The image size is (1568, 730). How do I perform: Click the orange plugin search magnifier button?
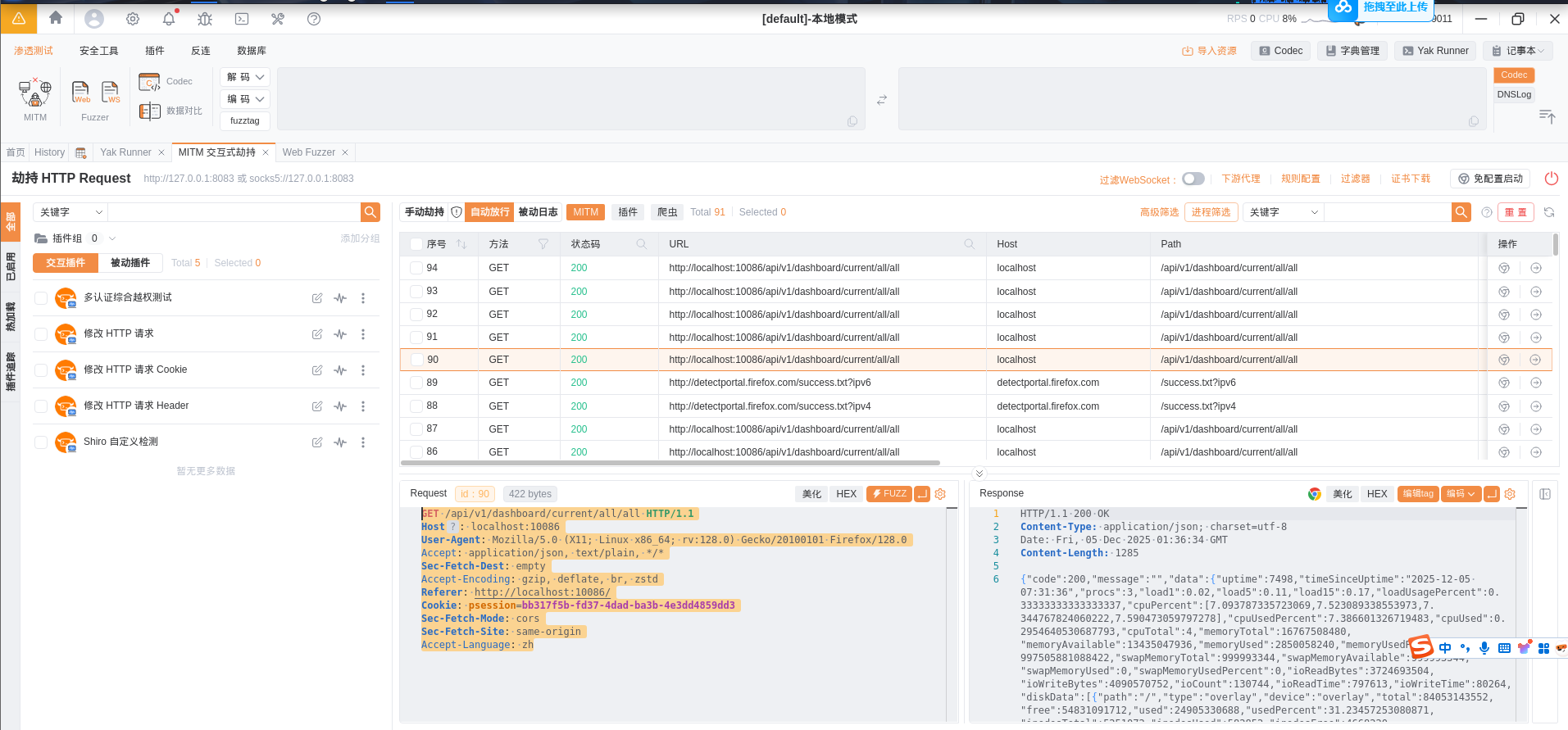370,212
